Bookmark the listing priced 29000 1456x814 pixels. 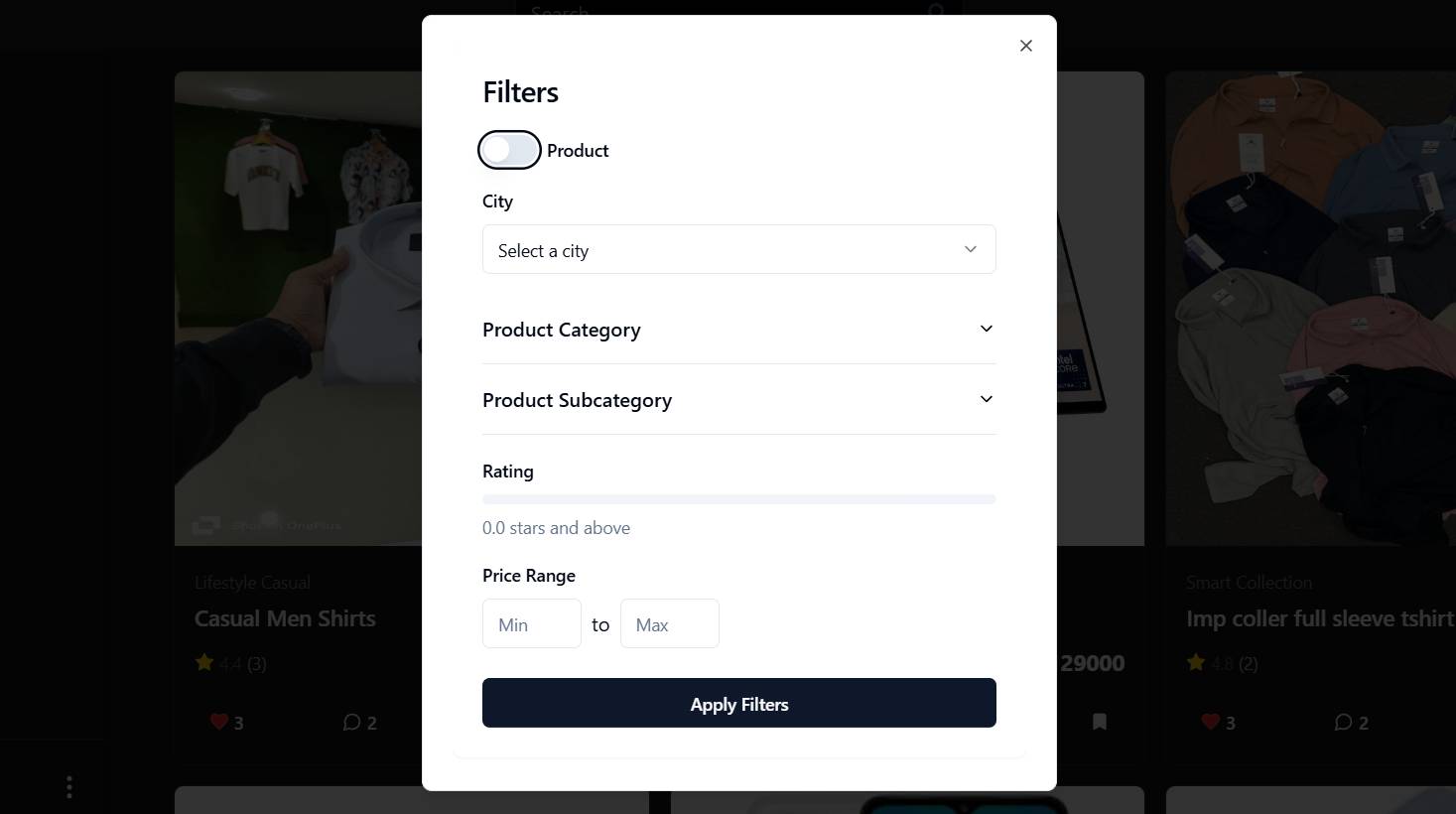tap(1099, 722)
